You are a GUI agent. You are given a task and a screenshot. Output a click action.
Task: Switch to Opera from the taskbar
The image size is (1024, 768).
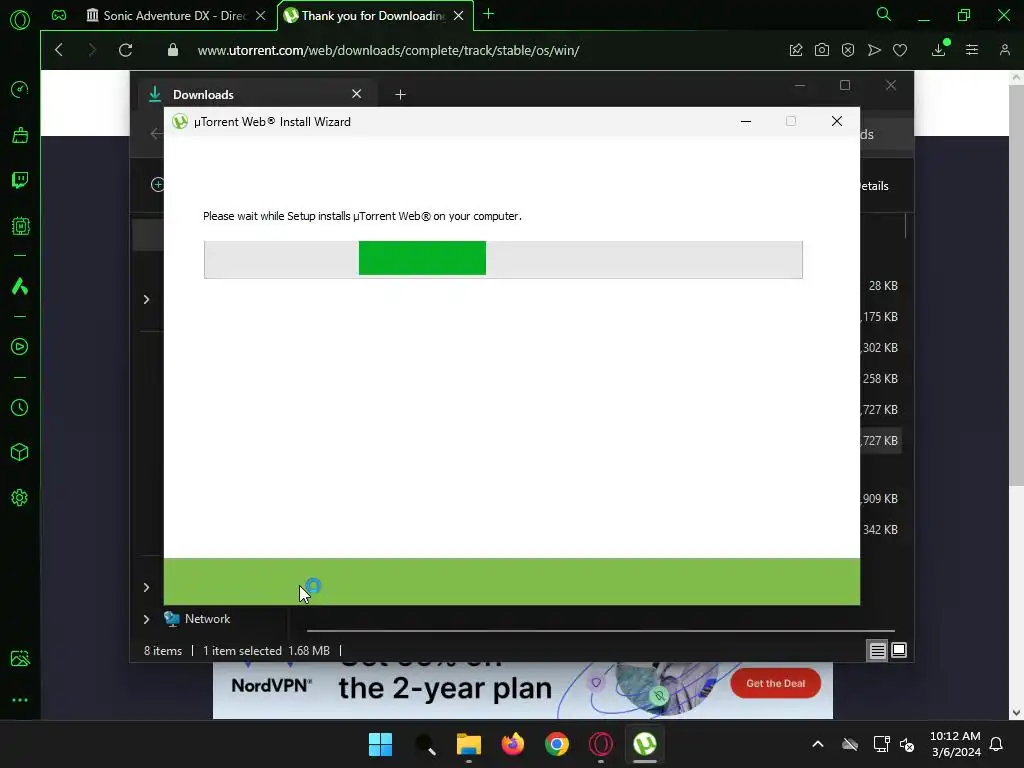pos(601,744)
